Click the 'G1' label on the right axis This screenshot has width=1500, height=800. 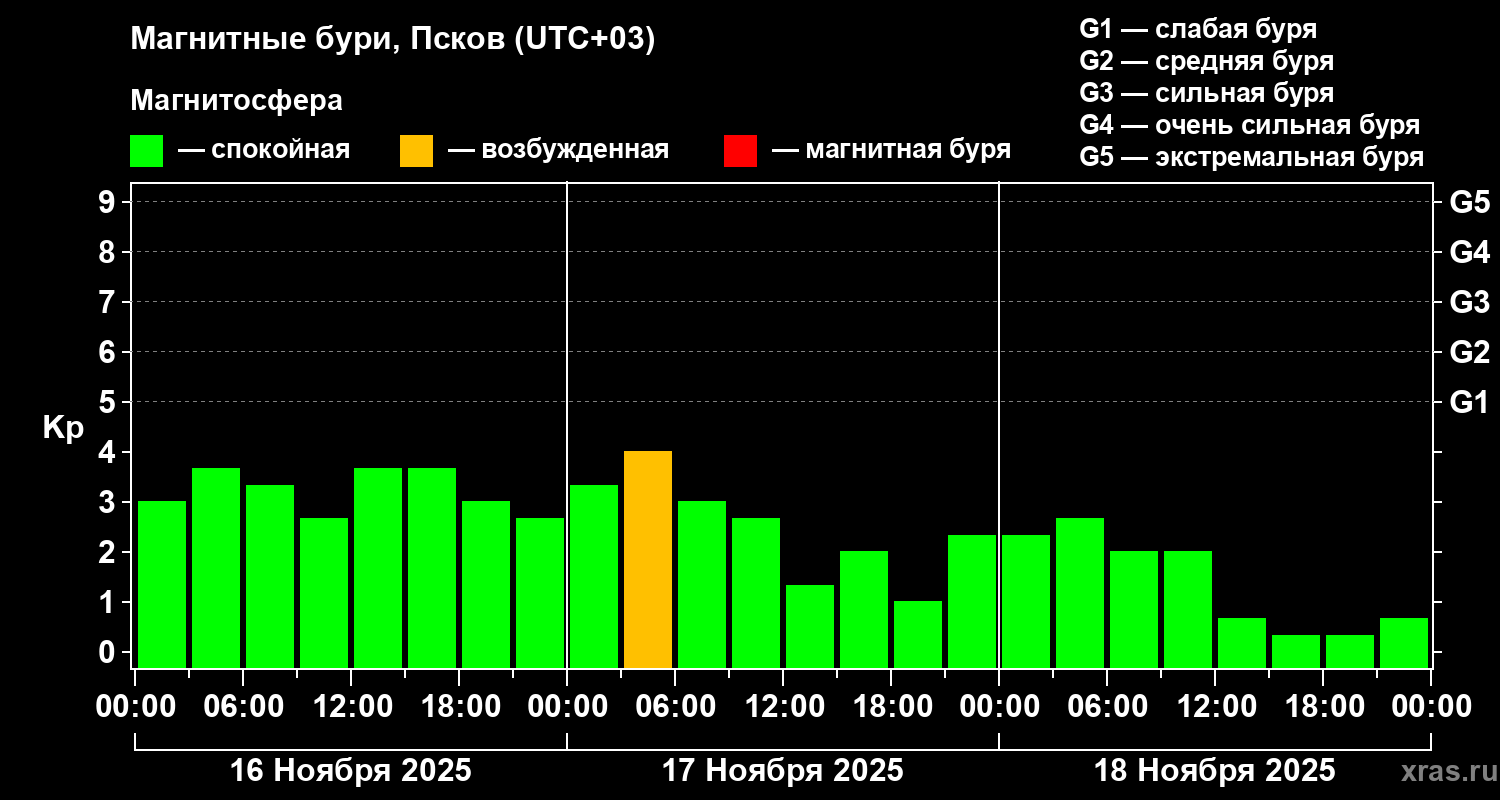click(x=1469, y=402)
